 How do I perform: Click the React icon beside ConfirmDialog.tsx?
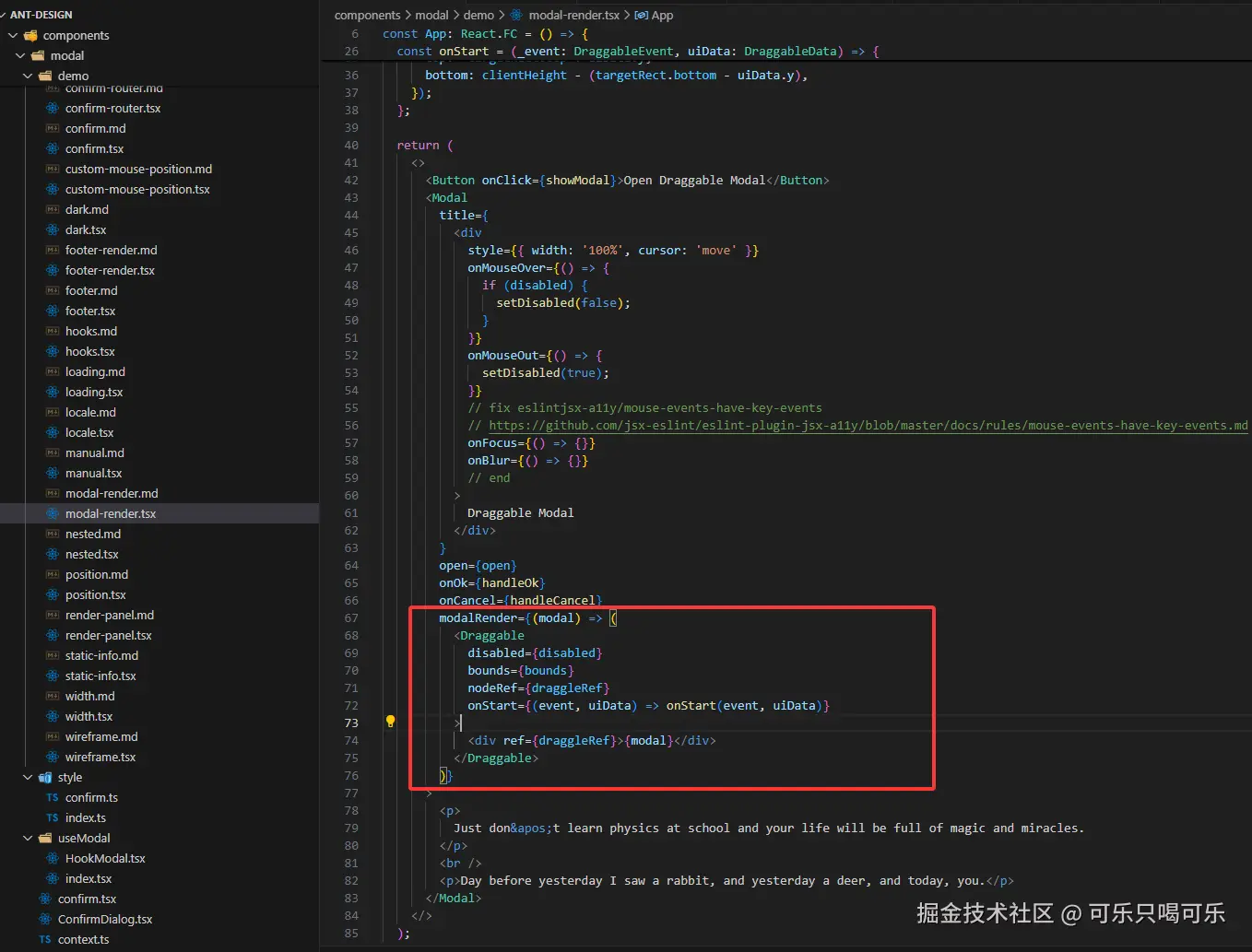click(x=45, y=919)
